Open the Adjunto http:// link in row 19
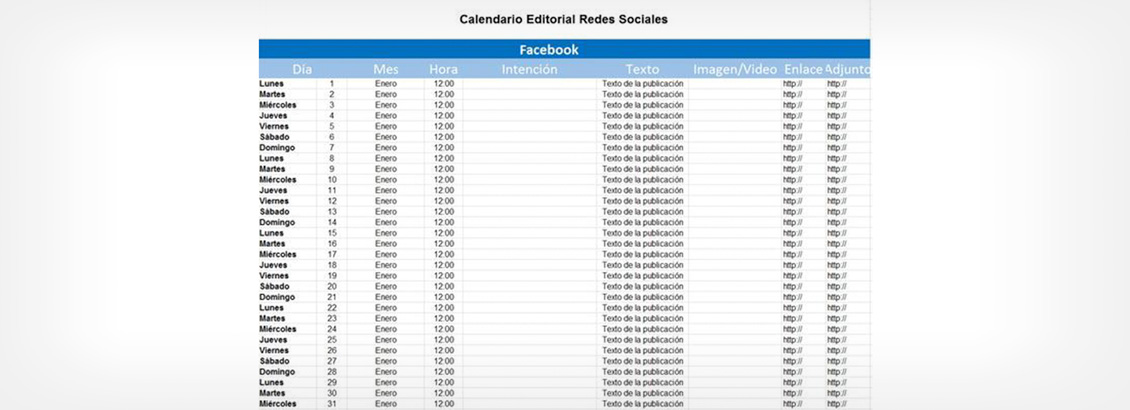 (x=837, y=276)
